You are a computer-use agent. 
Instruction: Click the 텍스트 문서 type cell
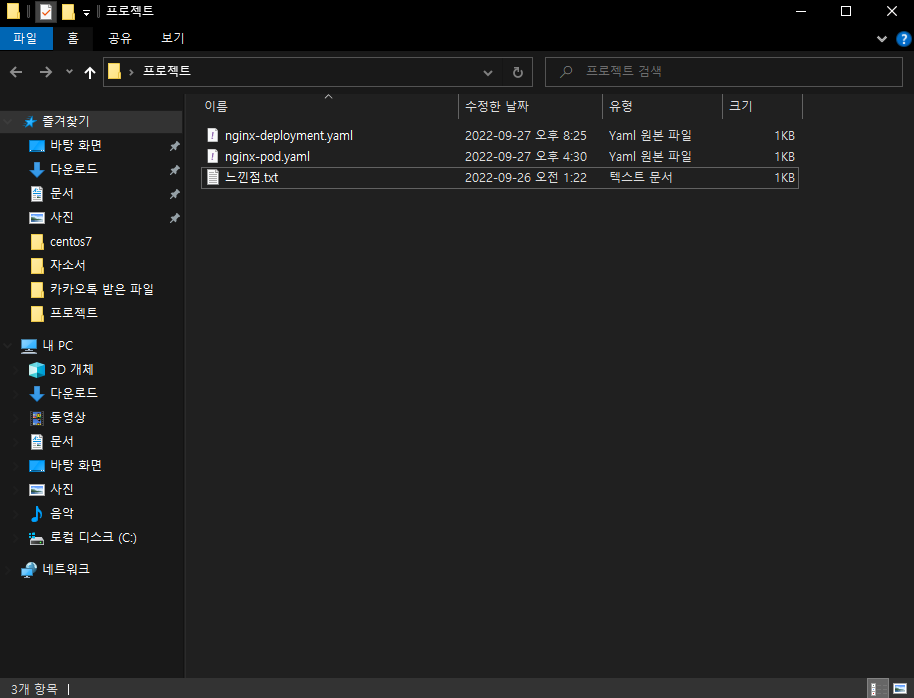pos(641,177)
